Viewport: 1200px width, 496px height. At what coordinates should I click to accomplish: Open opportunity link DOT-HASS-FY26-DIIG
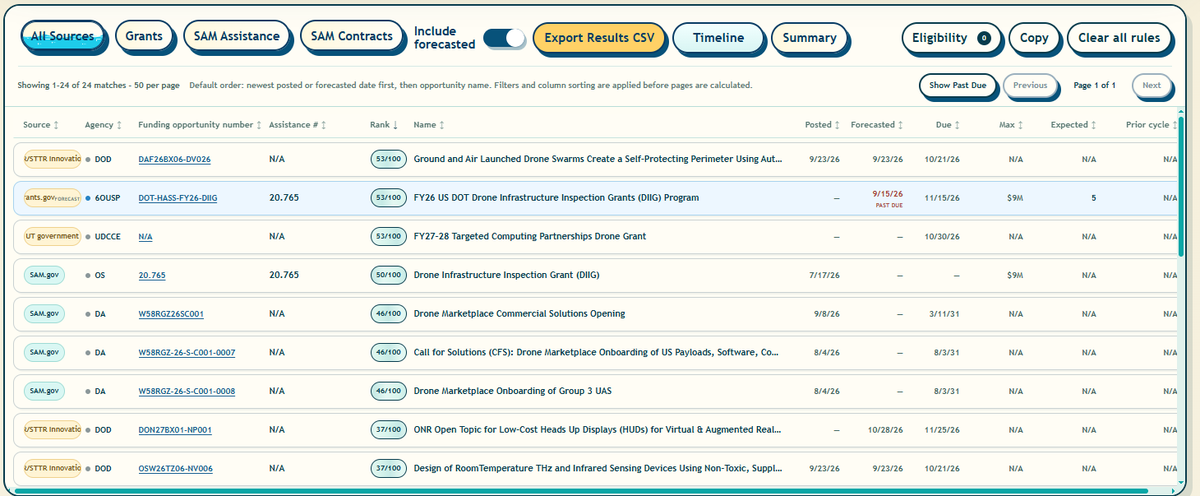(177, 198)
